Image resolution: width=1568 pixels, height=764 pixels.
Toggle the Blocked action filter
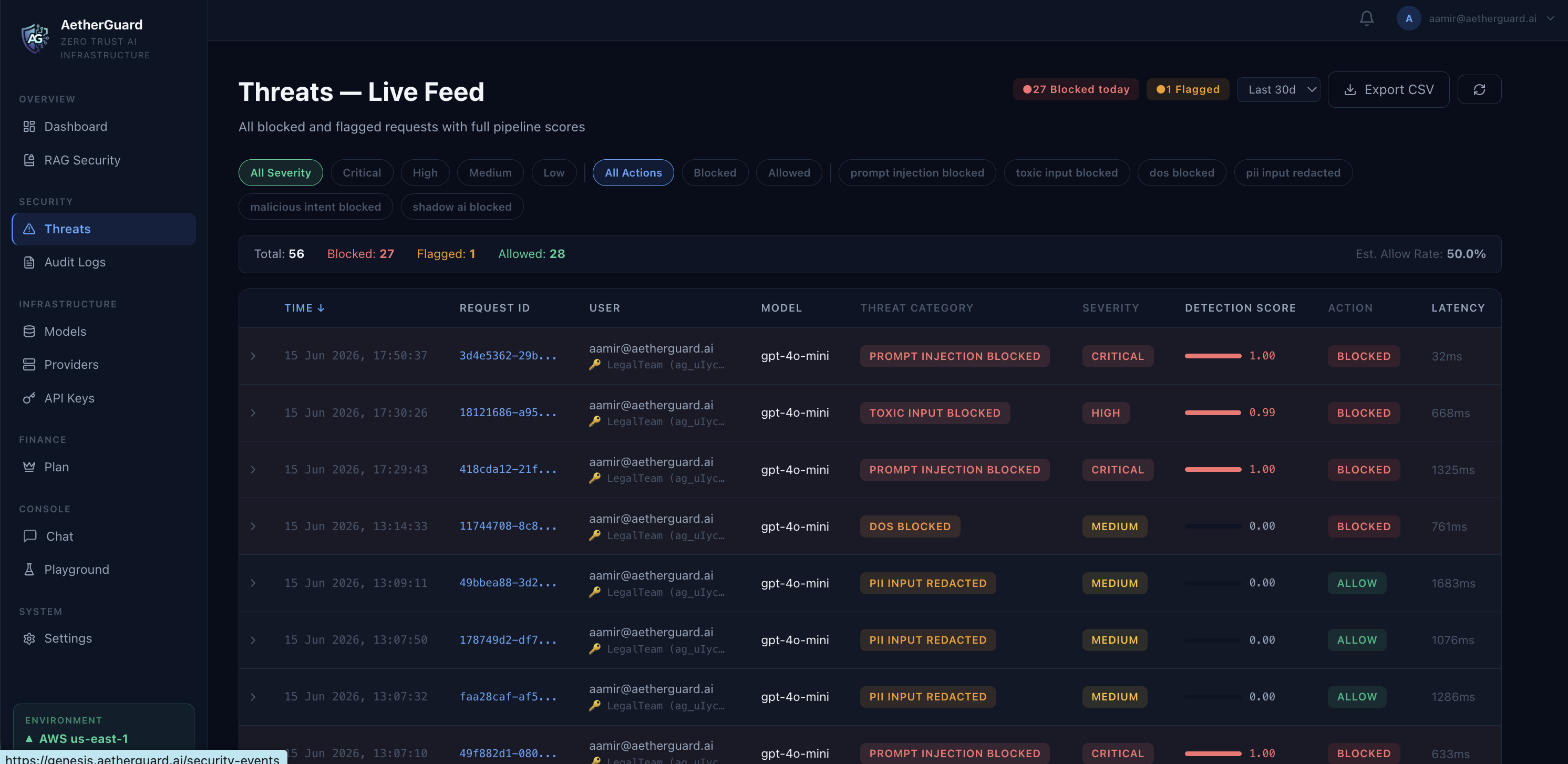click(x=715, y=173)
